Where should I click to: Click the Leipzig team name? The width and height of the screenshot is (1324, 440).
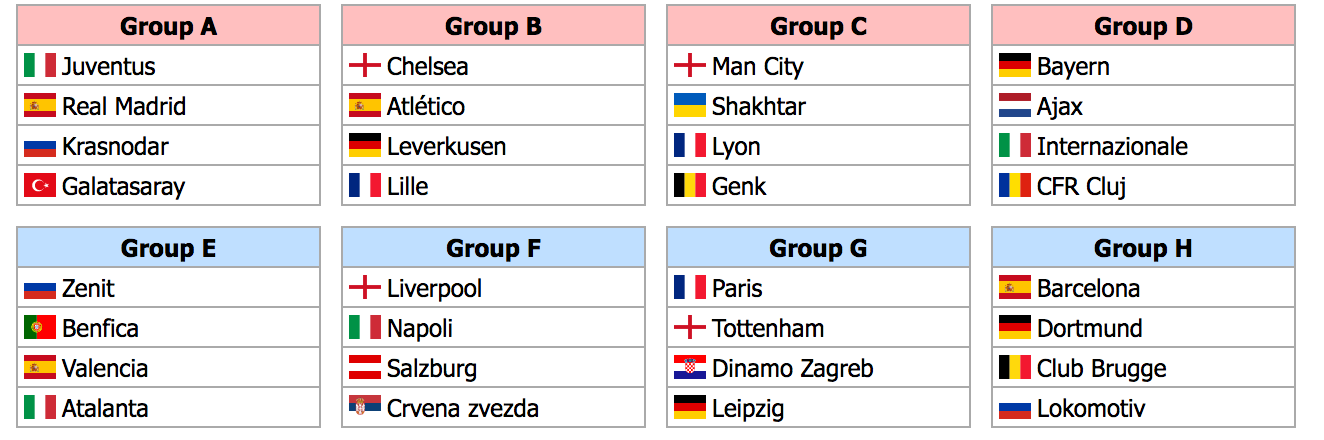(748, 408)
